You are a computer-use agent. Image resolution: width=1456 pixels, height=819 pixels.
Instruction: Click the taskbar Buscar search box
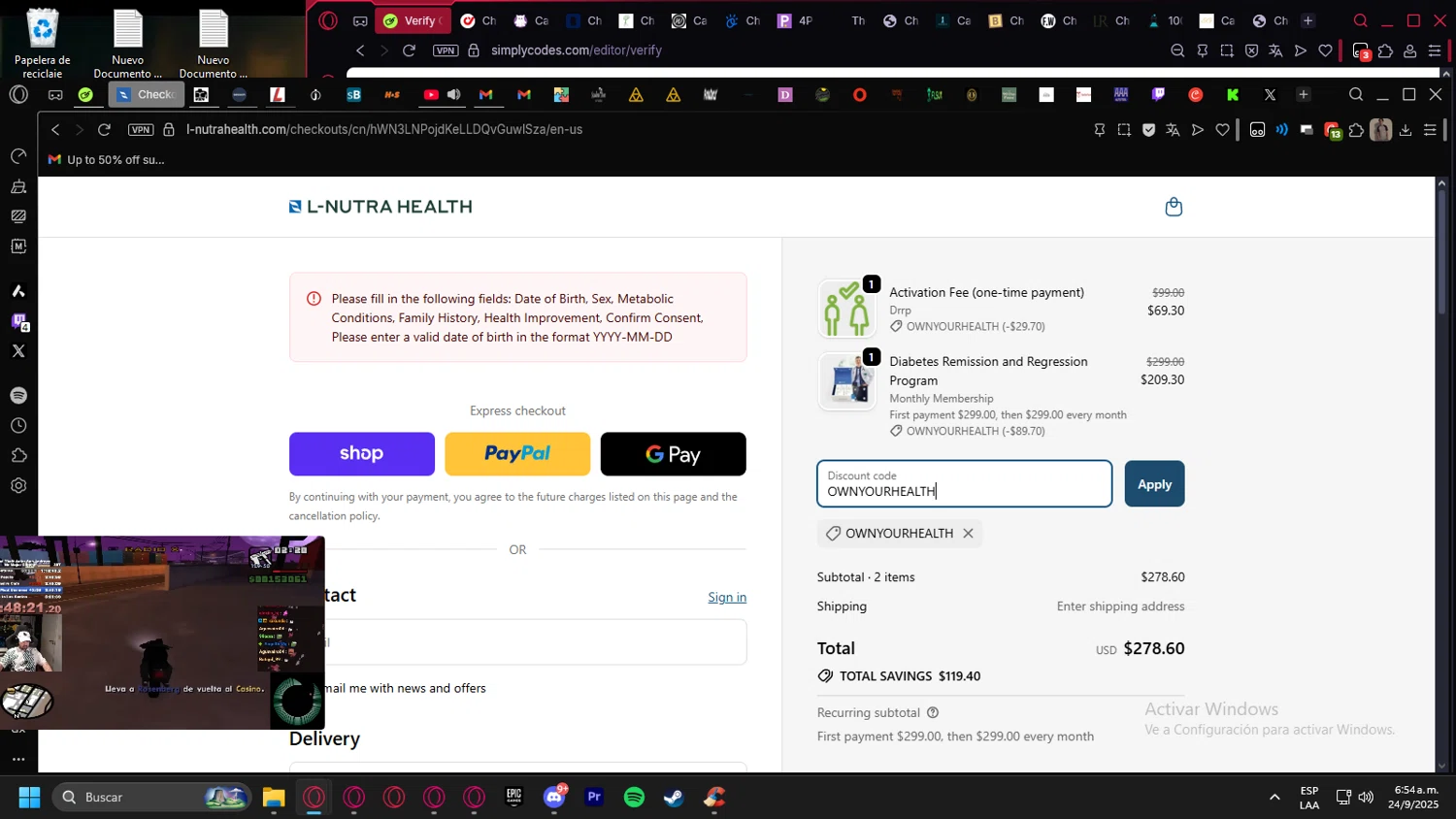tap(151, 798)
